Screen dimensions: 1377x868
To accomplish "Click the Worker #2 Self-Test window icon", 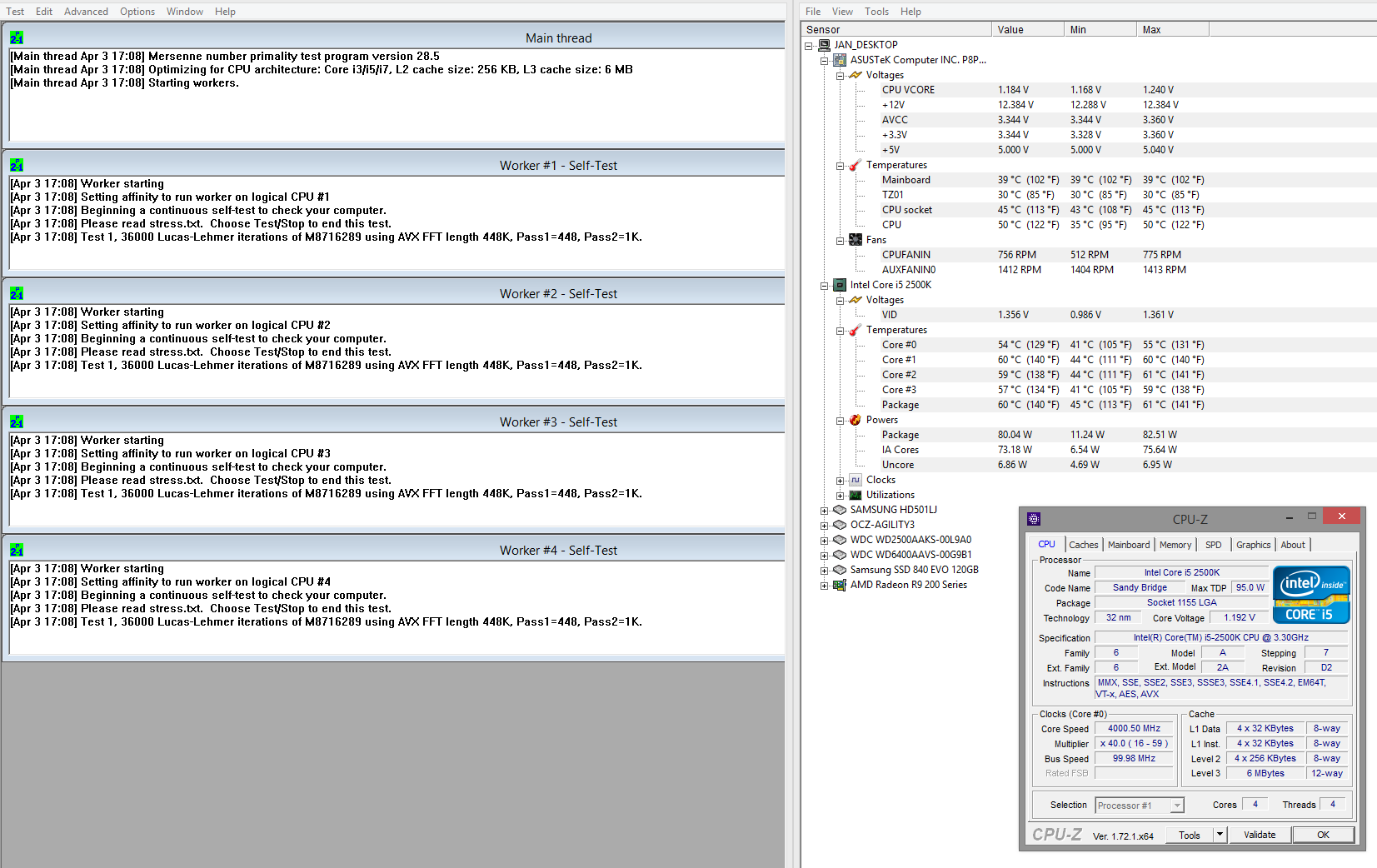I will [17, 293].
